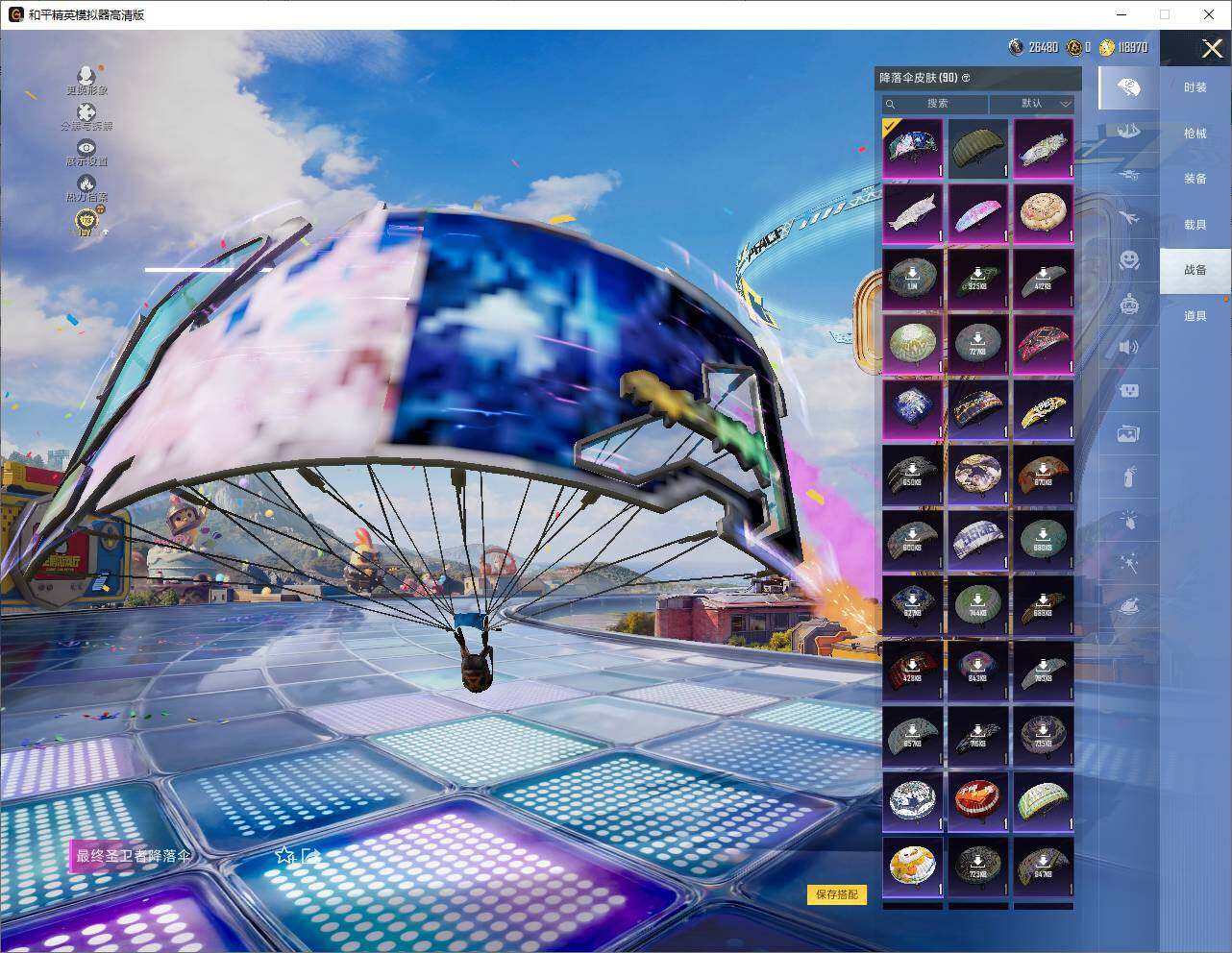Click the 保存搭配 button
The image size is (1232, 953).
(x=837, y=894)
